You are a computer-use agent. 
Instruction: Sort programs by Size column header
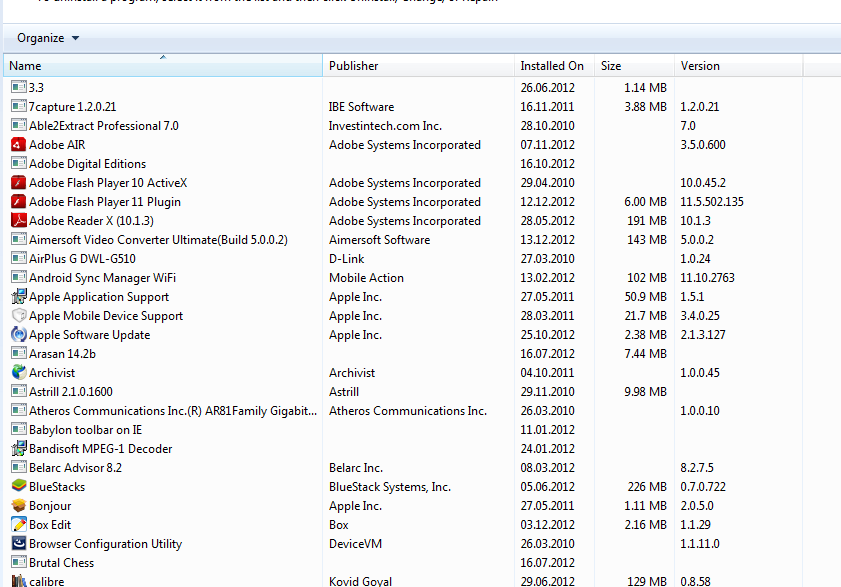pos(634,65)
